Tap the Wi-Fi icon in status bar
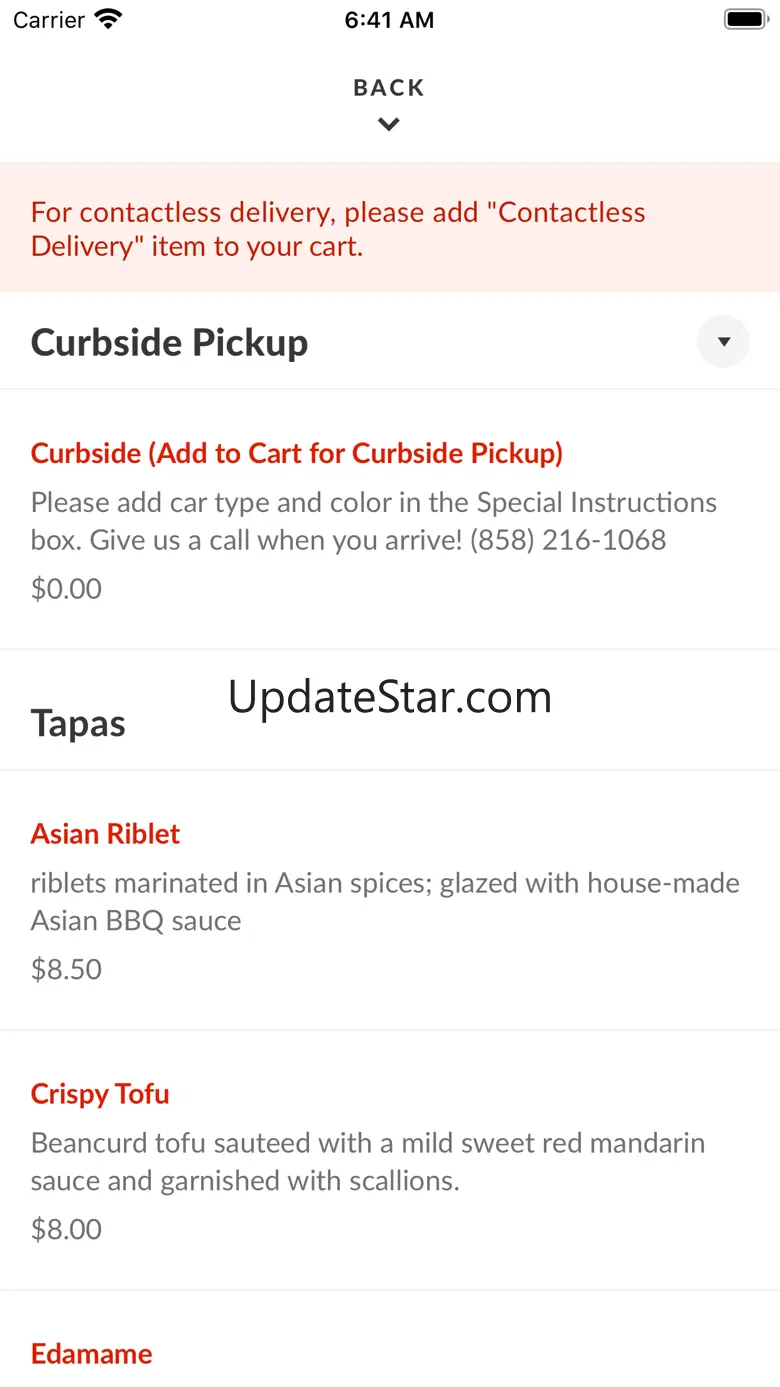Screen dimensions: 780x1387 [x=107, y=19]
